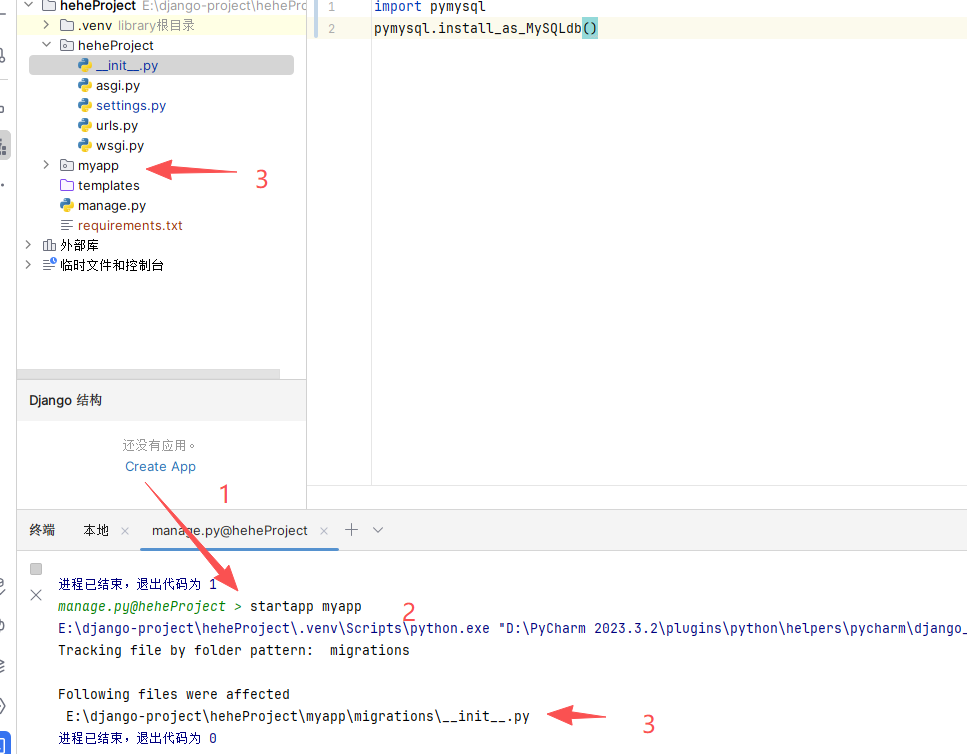
Task: Click the import pymysql code line
Action: click(430, 7)
